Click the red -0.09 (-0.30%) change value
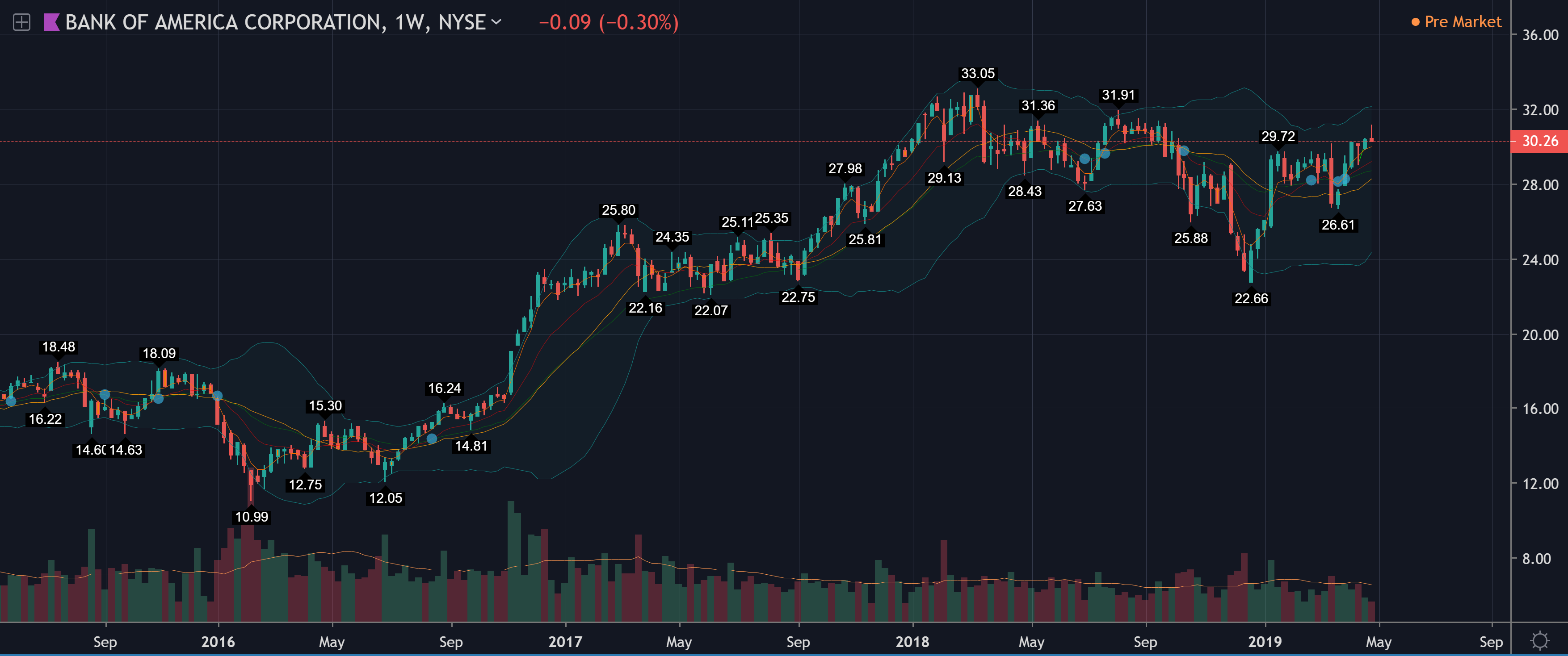This screenshot has width=1568, height=656. (608, 22)
